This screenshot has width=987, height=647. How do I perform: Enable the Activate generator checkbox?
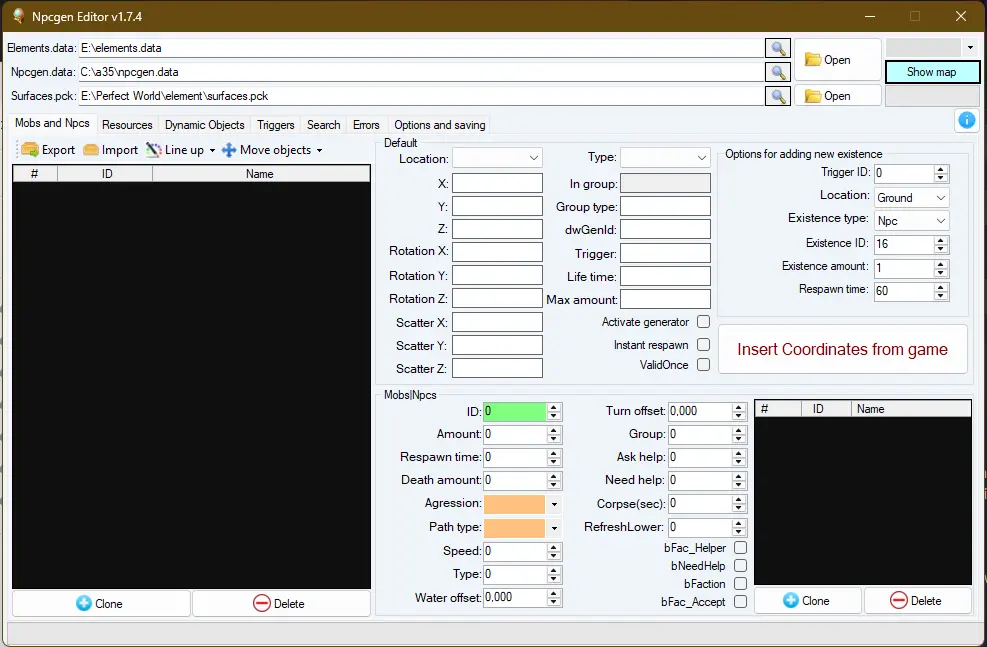click(704, 322)
